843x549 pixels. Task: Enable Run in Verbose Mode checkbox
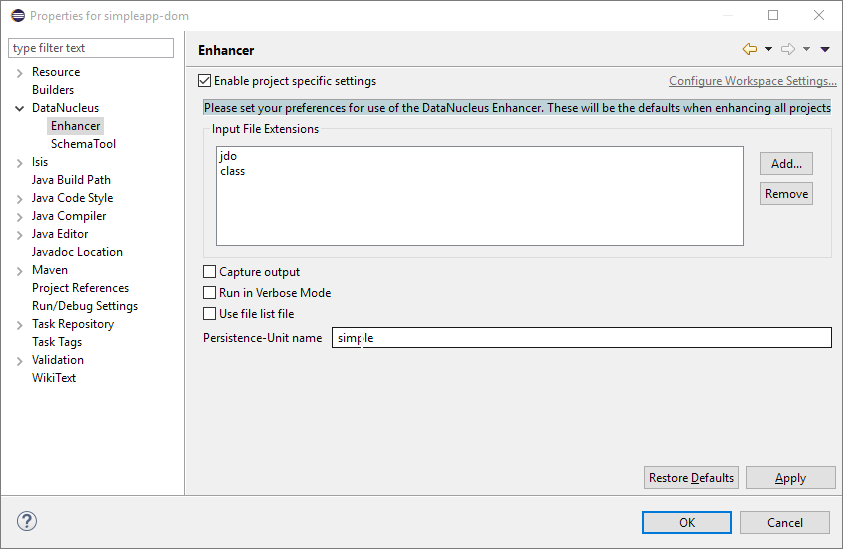click(x=209, y=293)
